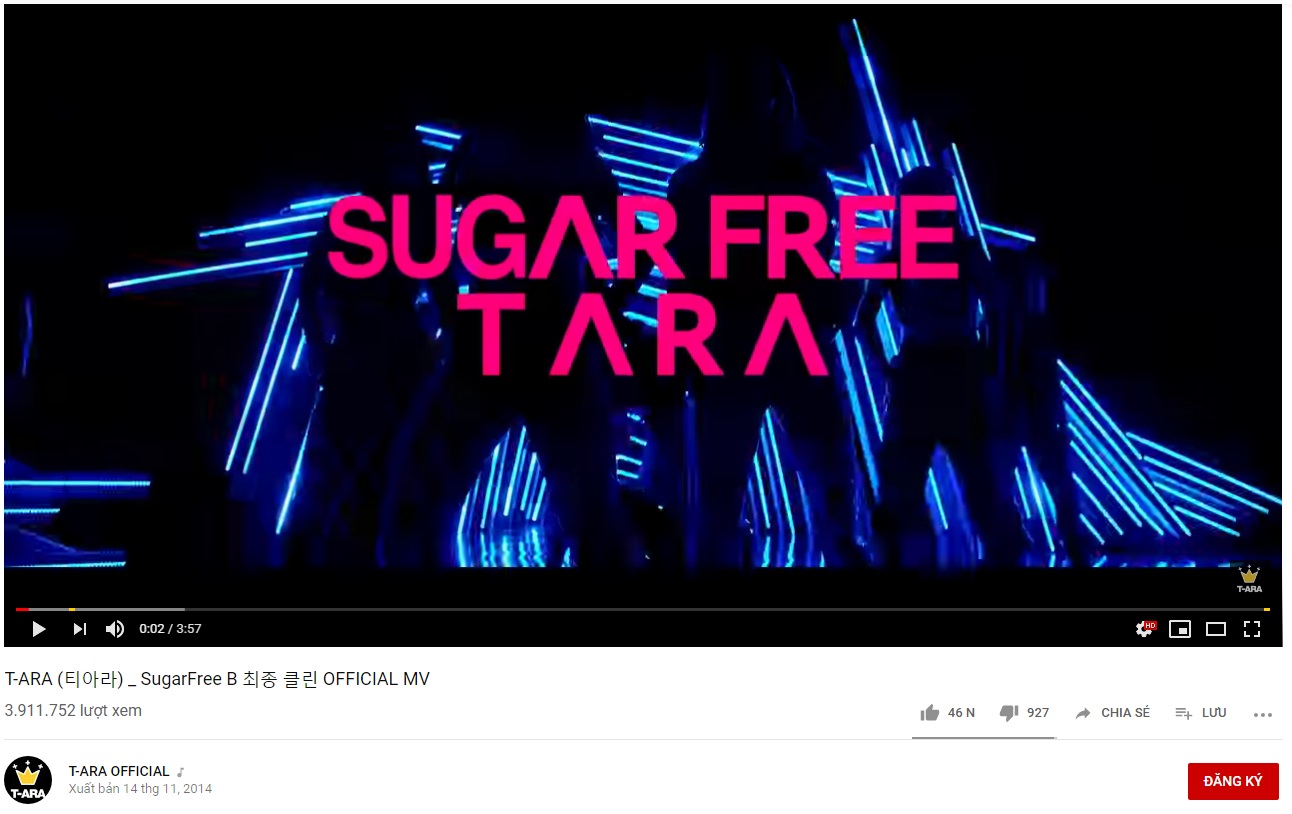Click the music note badge beside channel name
Image resolution: width=1292 pixels, height=814 pixels.
(x=181, y=772)
